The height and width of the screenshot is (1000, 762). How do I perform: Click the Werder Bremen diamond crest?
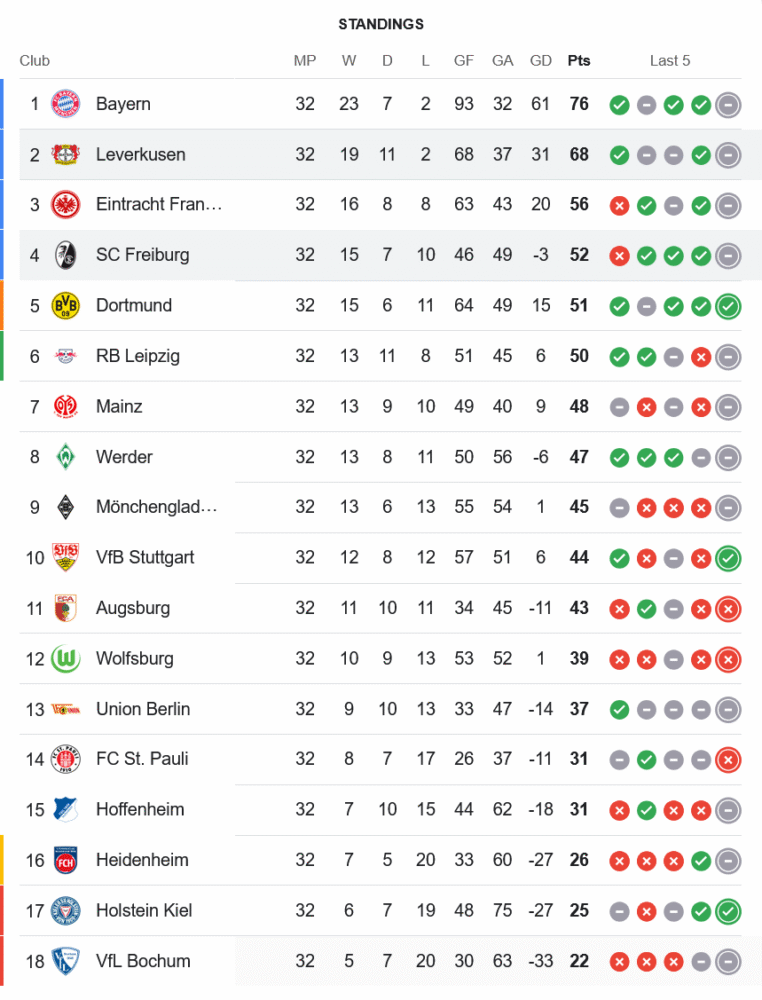(x=65, y=457)
